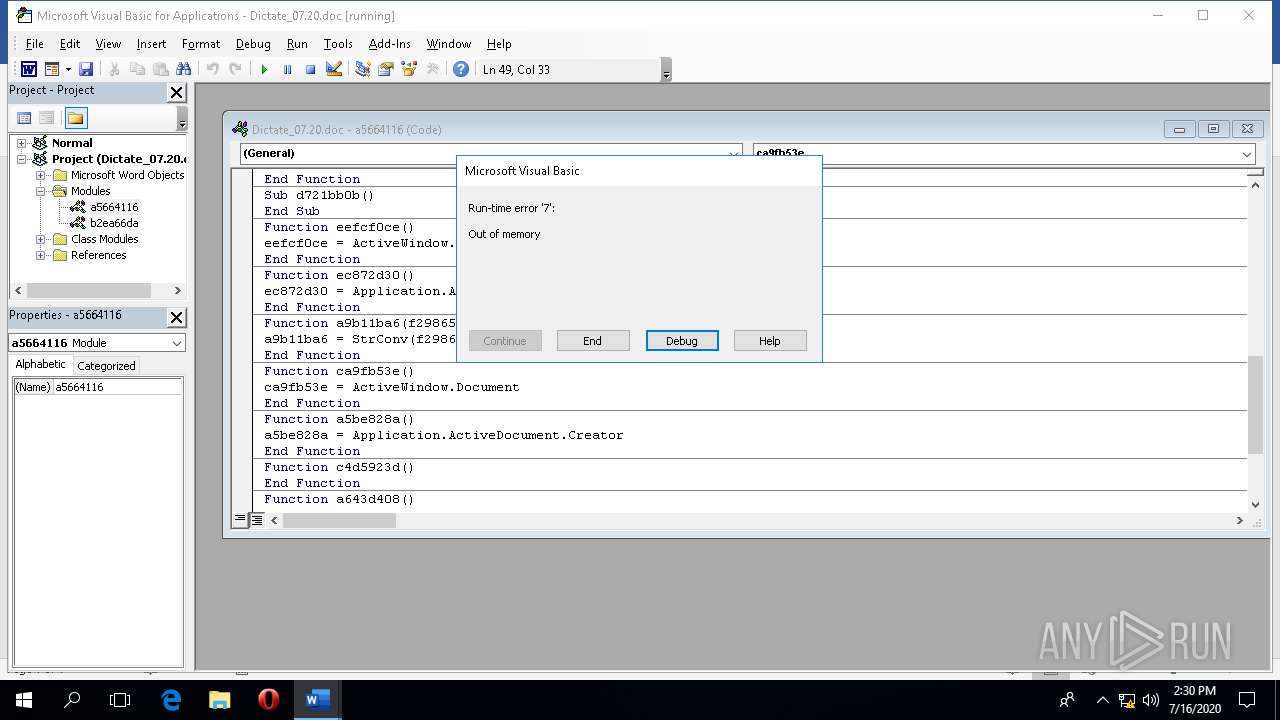Image resolution: width=1280 pixels, height=720 pixels.
Task: Collapse the Project (Dictate_07.20 node
Action: tap(22, 159)
